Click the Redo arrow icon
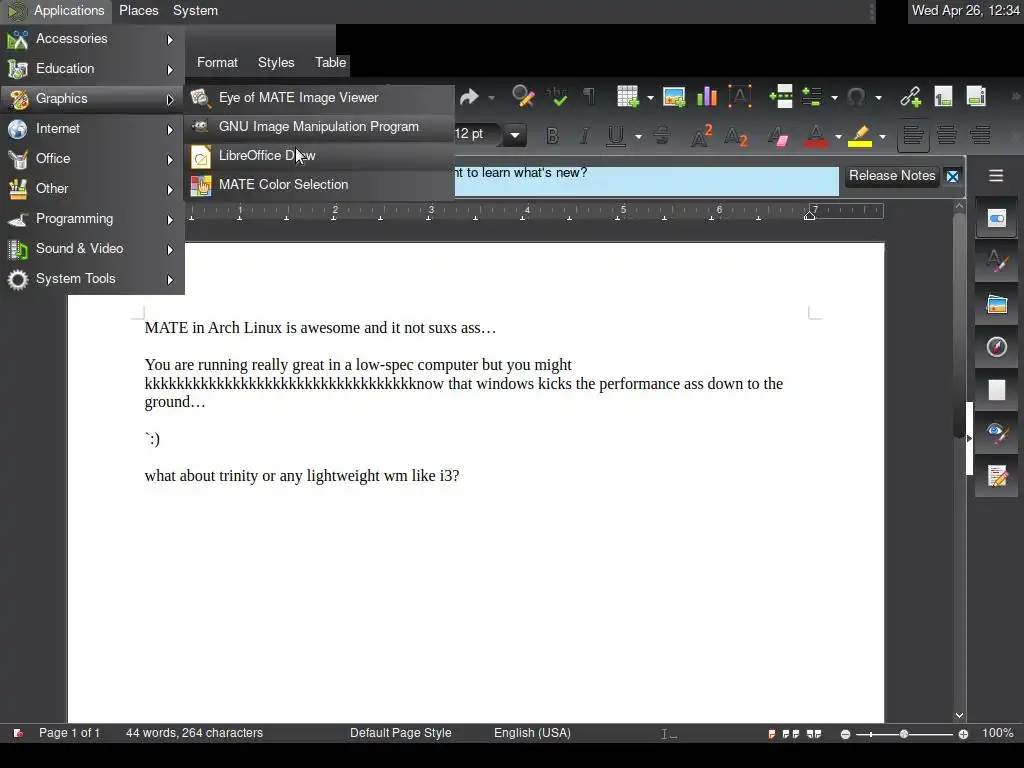The image size is (1024, 768). pos(469,98)
